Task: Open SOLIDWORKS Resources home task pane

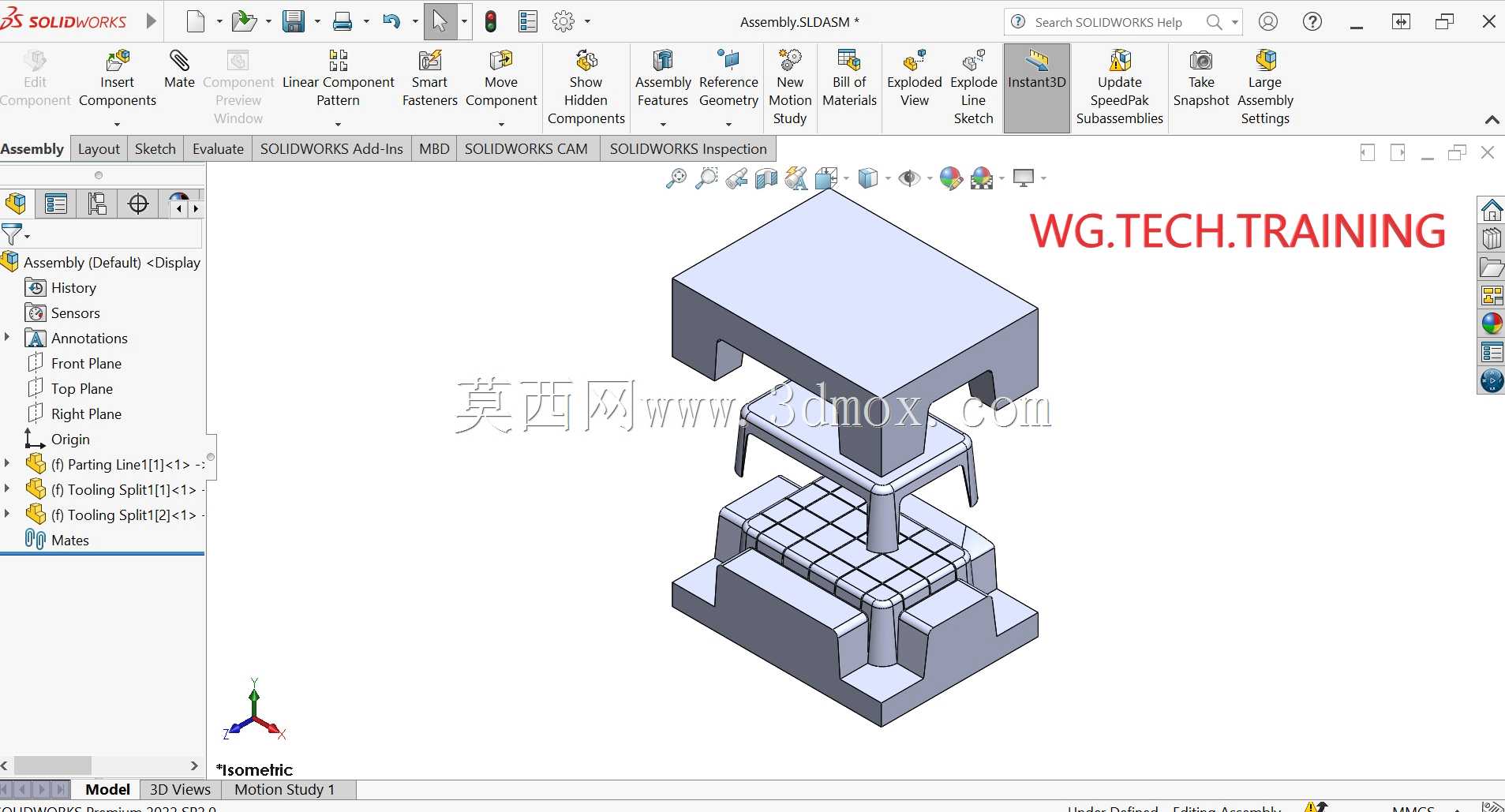Action: coord(1492,210)
